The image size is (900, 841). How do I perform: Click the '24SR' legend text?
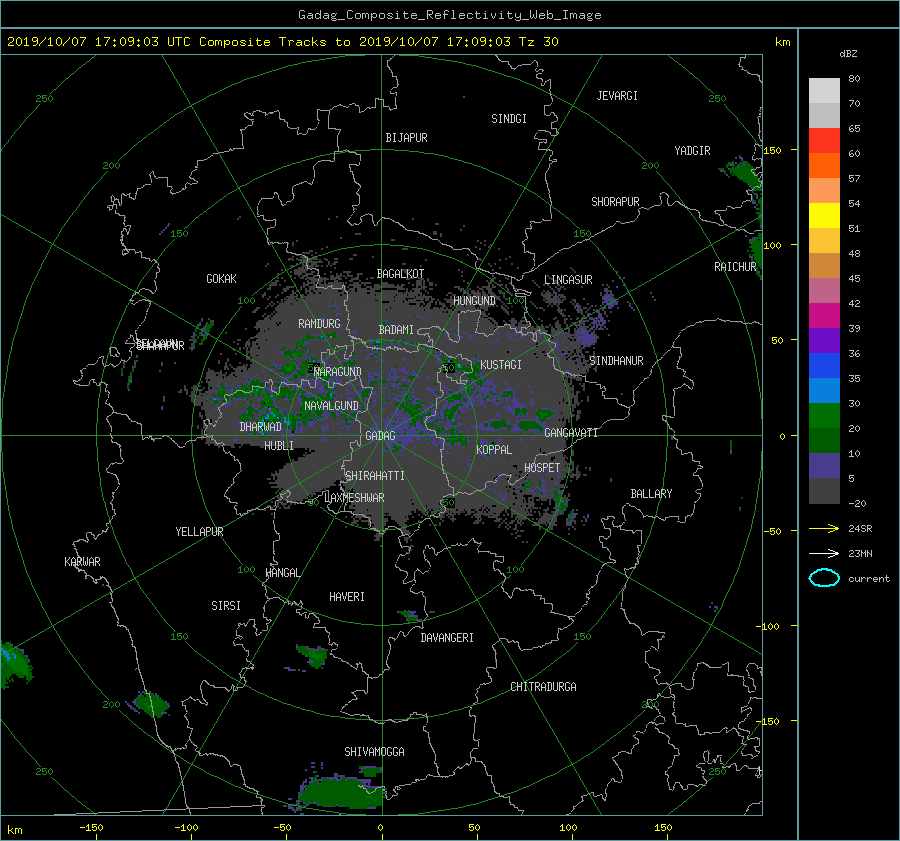pyautogui.click(x=860, y=529)
